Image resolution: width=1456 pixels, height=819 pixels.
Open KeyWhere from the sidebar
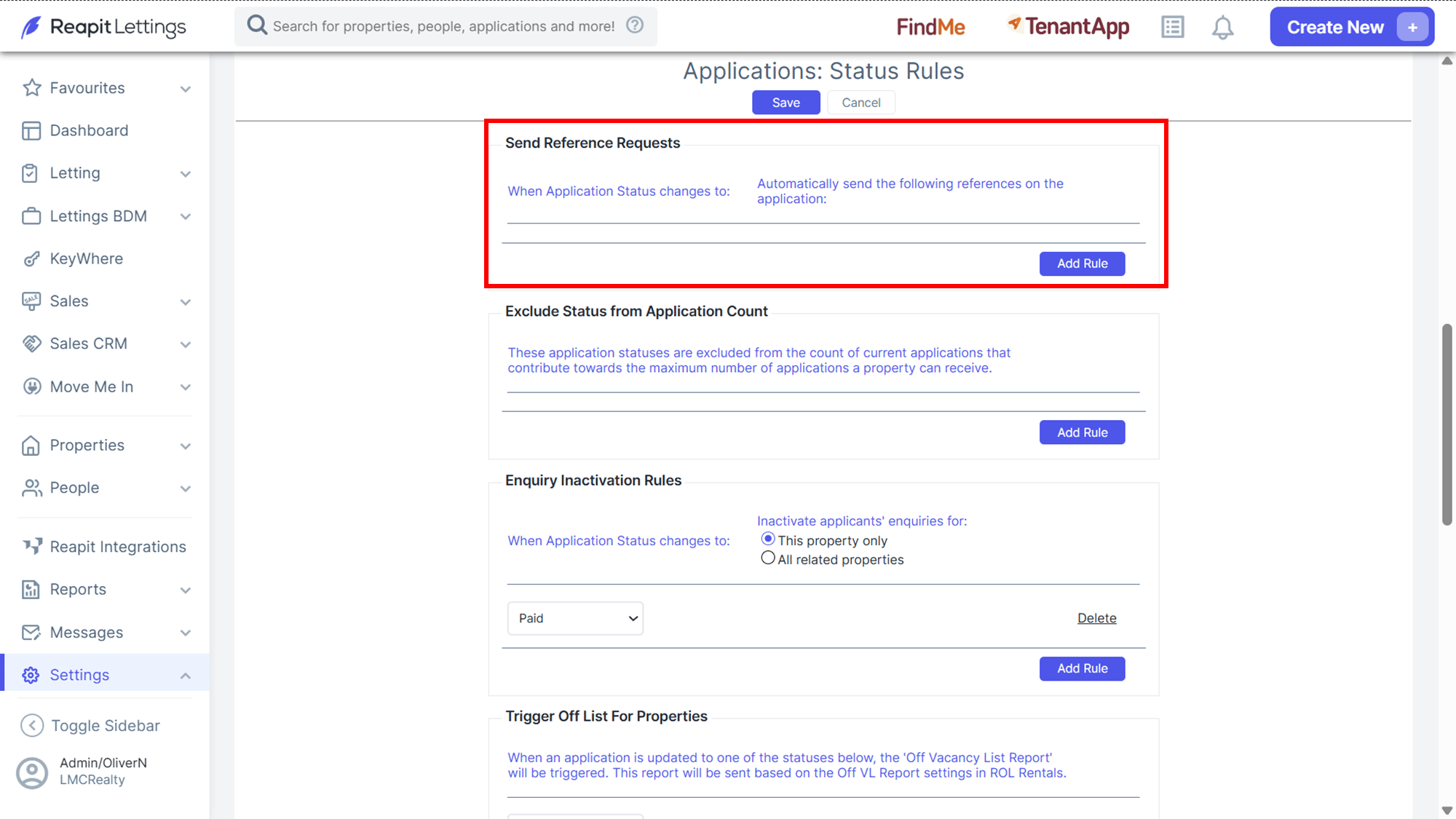(x=87, y=258)
